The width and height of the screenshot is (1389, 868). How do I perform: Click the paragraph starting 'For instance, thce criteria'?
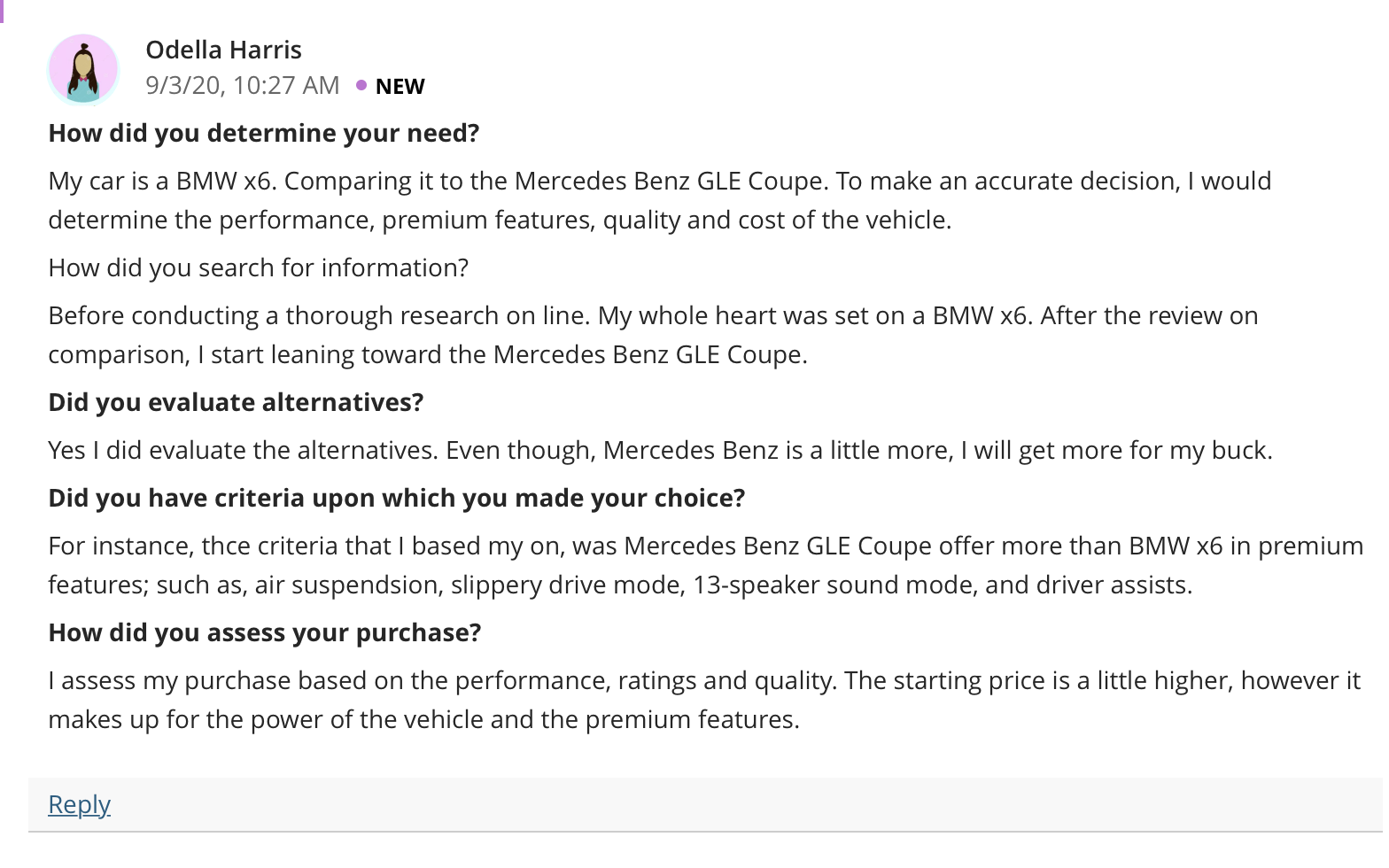706,565
